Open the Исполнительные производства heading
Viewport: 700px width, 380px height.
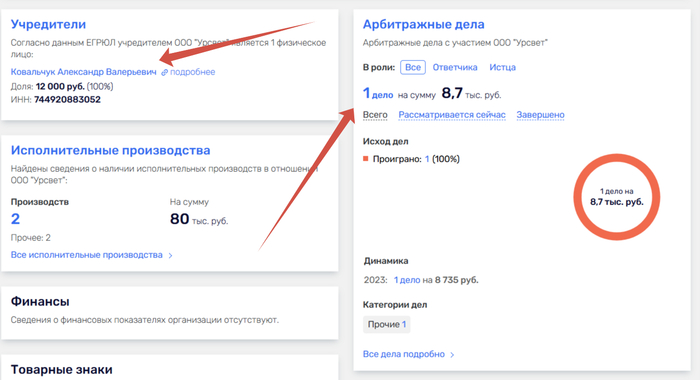click(x=110, y=150)
